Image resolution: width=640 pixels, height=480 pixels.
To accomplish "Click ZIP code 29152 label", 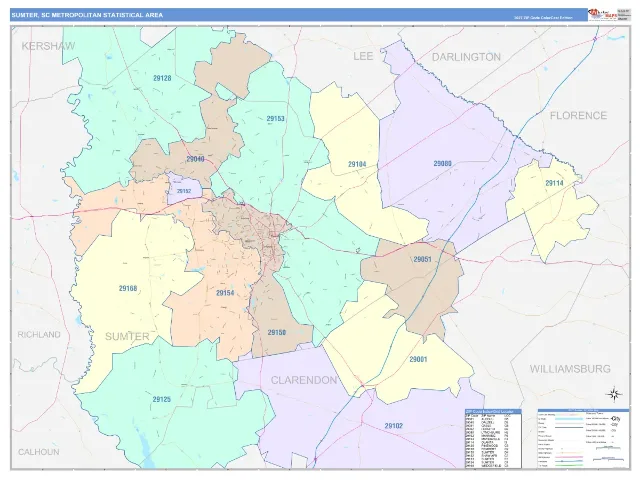I will [x=184, y=191].
